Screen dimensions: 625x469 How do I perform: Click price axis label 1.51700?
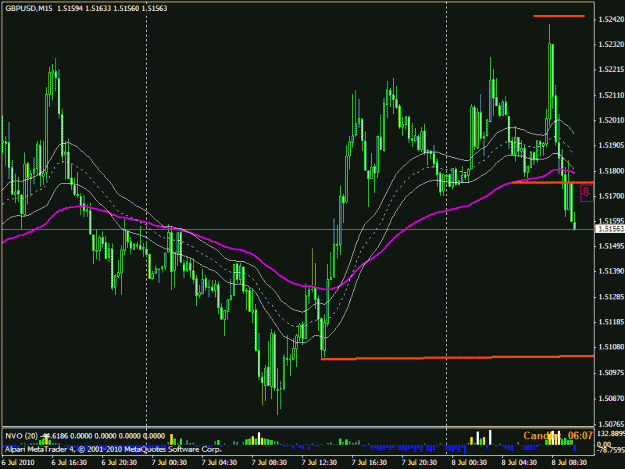click(x=611, y=196)
